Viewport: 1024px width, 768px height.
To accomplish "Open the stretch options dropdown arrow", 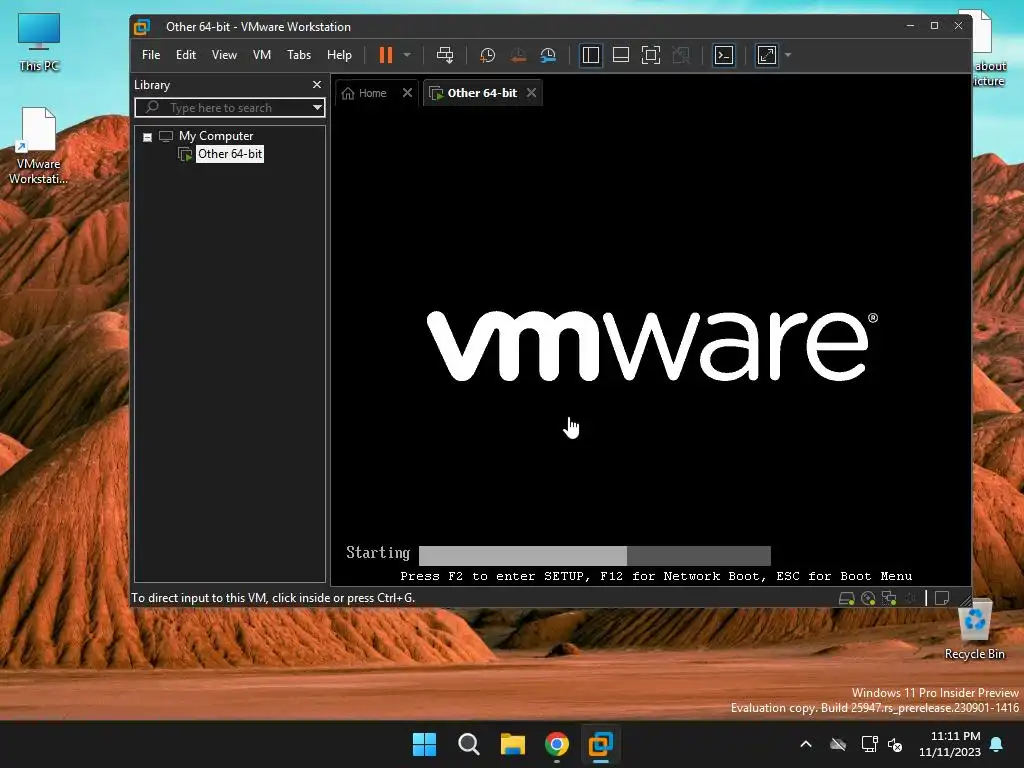I will [788, 55].
